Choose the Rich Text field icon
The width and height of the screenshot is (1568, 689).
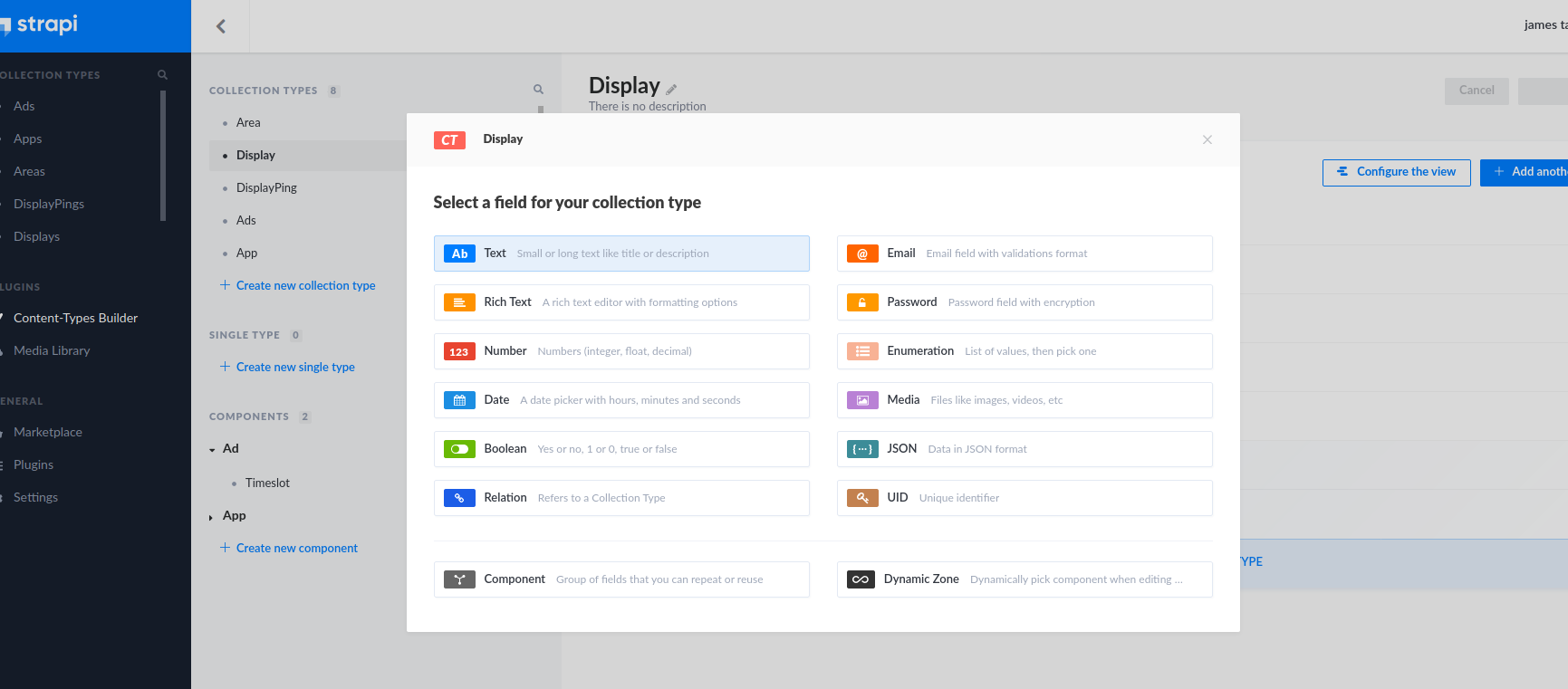(x=459, y=302)
